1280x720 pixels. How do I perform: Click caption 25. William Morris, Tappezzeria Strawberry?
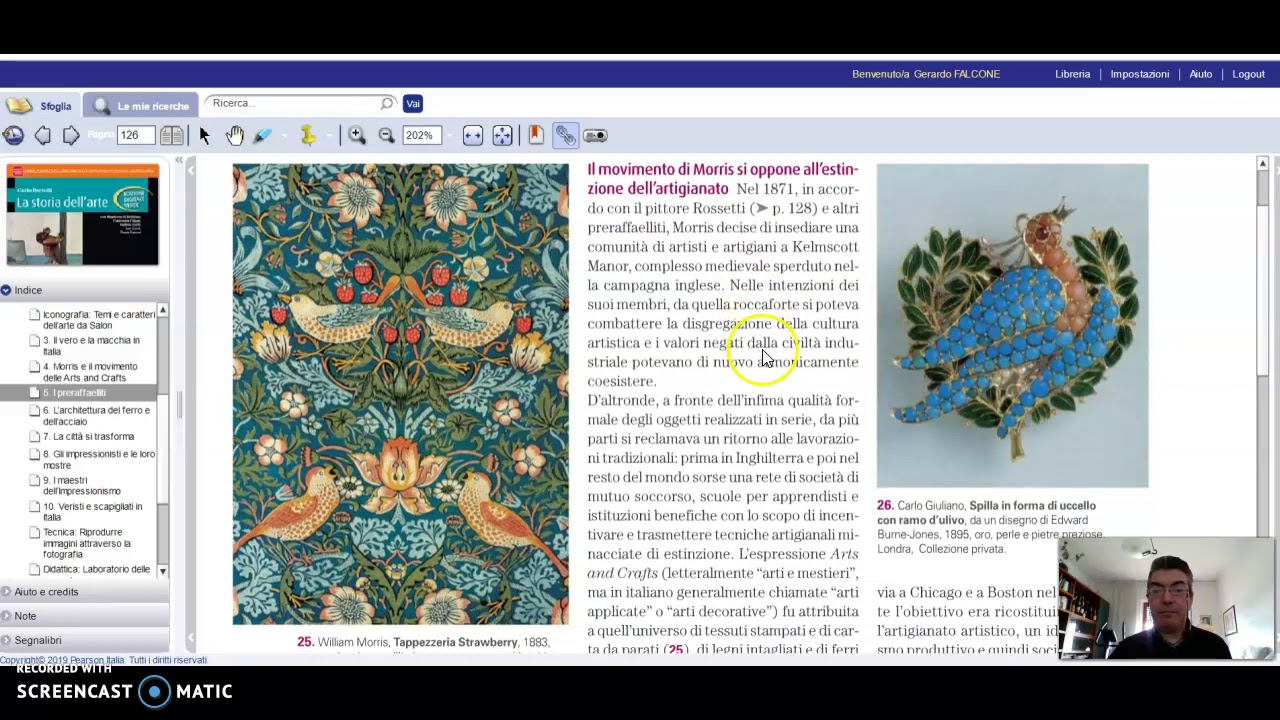tap(423, 642)
